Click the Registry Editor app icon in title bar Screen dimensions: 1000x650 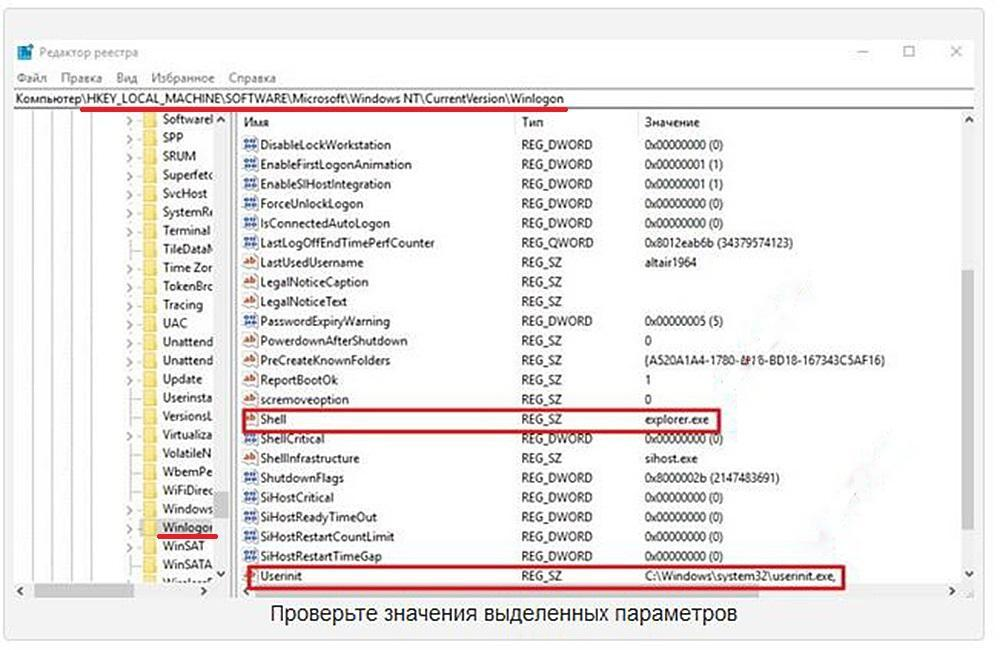pos(25,52)
